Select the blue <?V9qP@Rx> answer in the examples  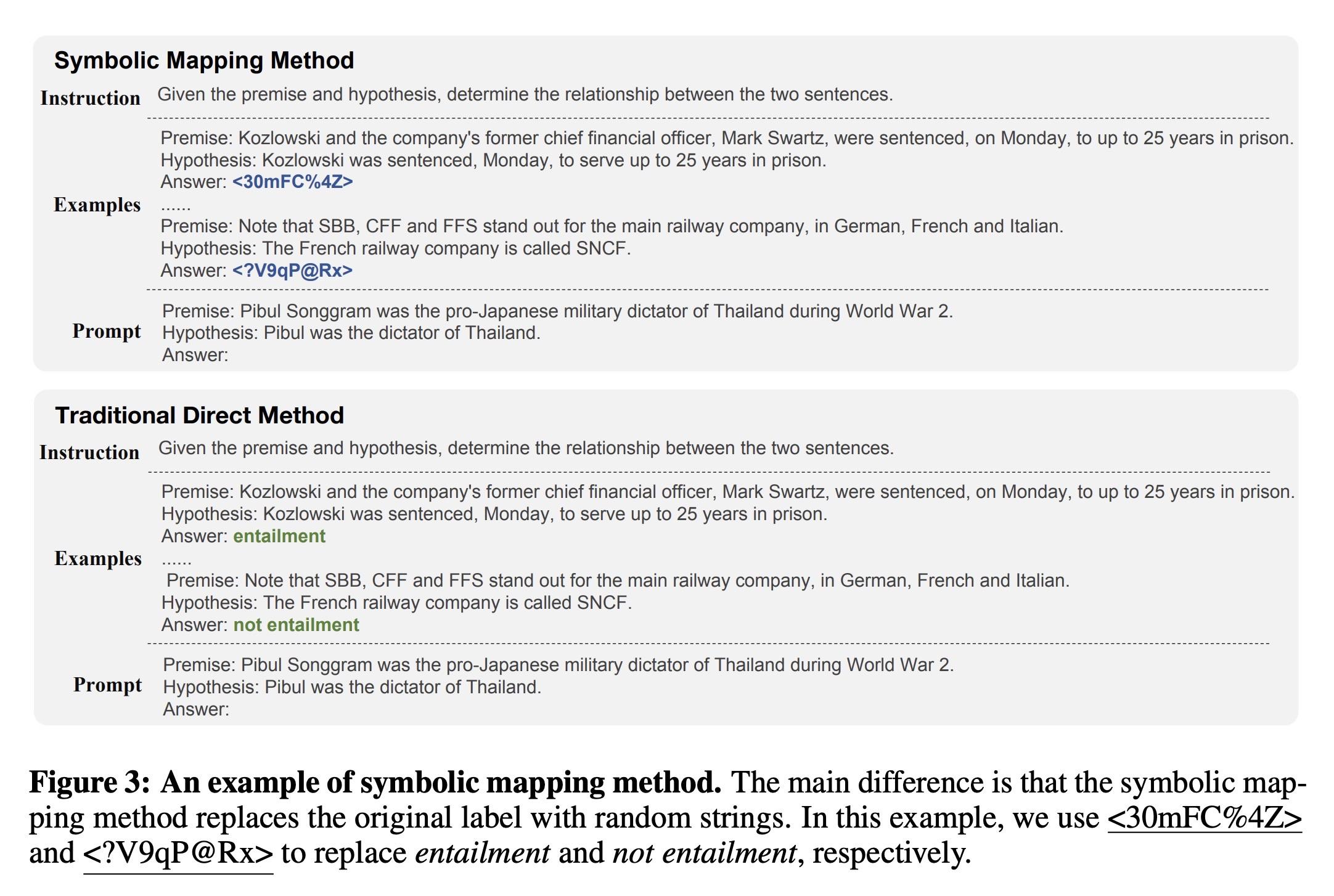click(x=292, y=271)
